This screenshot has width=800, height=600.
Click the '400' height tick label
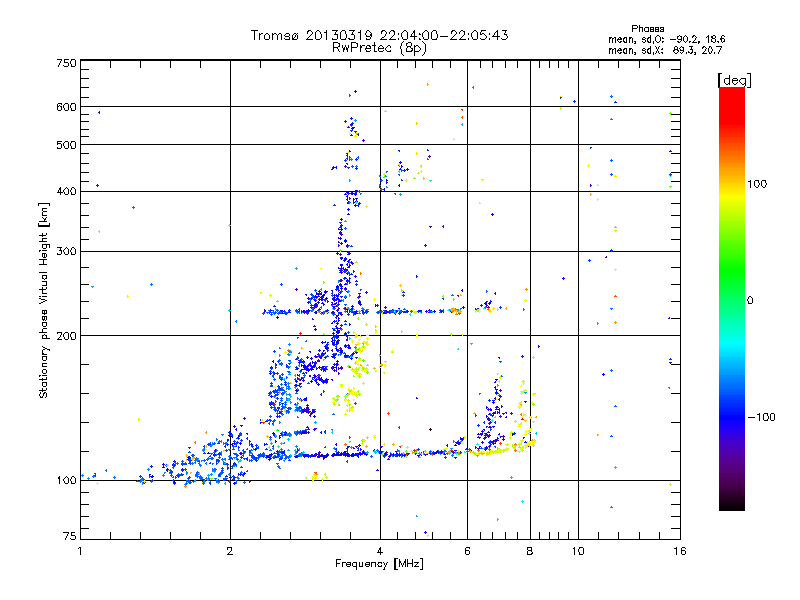(67, 191)
